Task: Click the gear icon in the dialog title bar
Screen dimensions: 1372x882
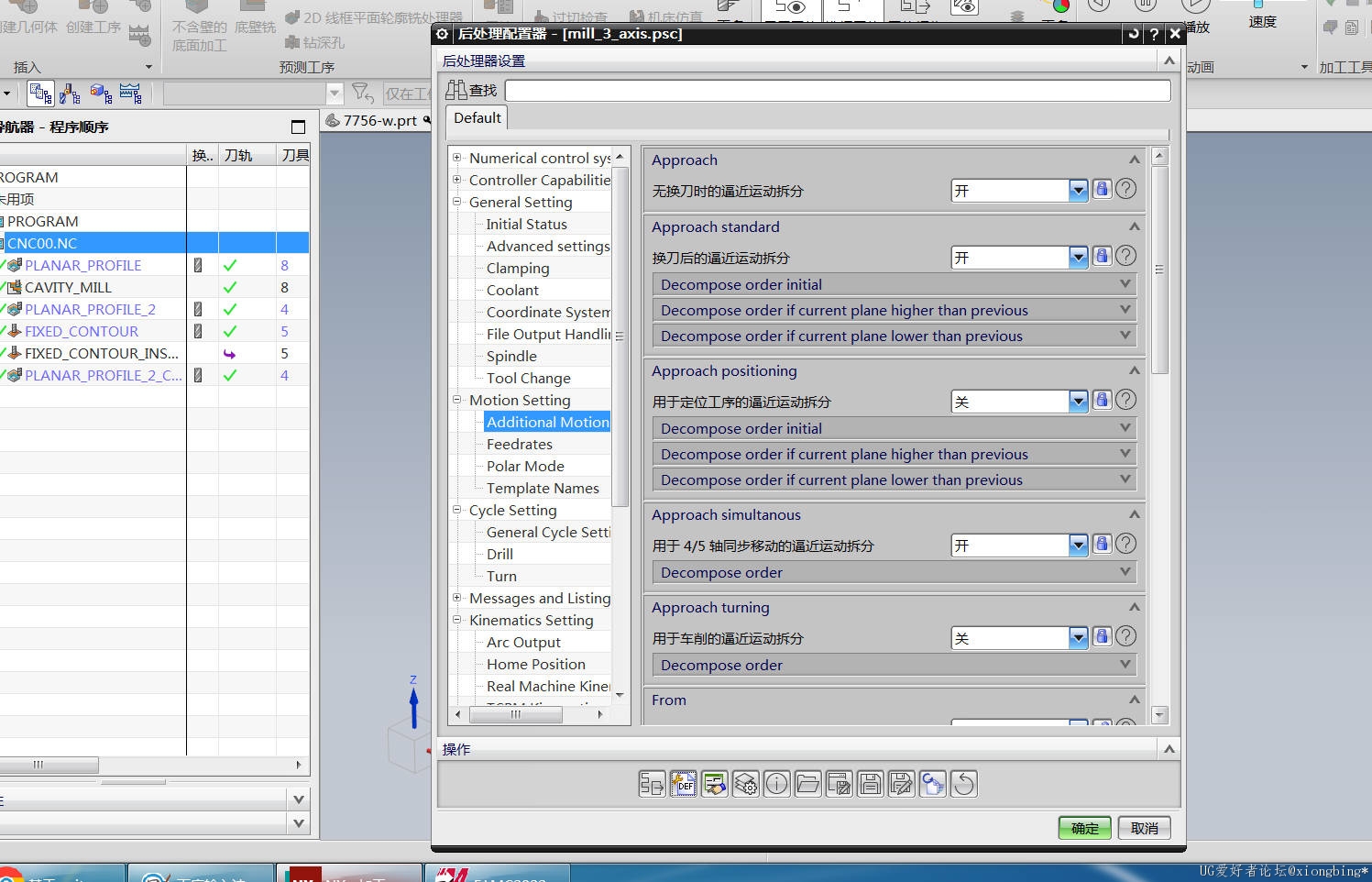Action: tap(443, 34)
